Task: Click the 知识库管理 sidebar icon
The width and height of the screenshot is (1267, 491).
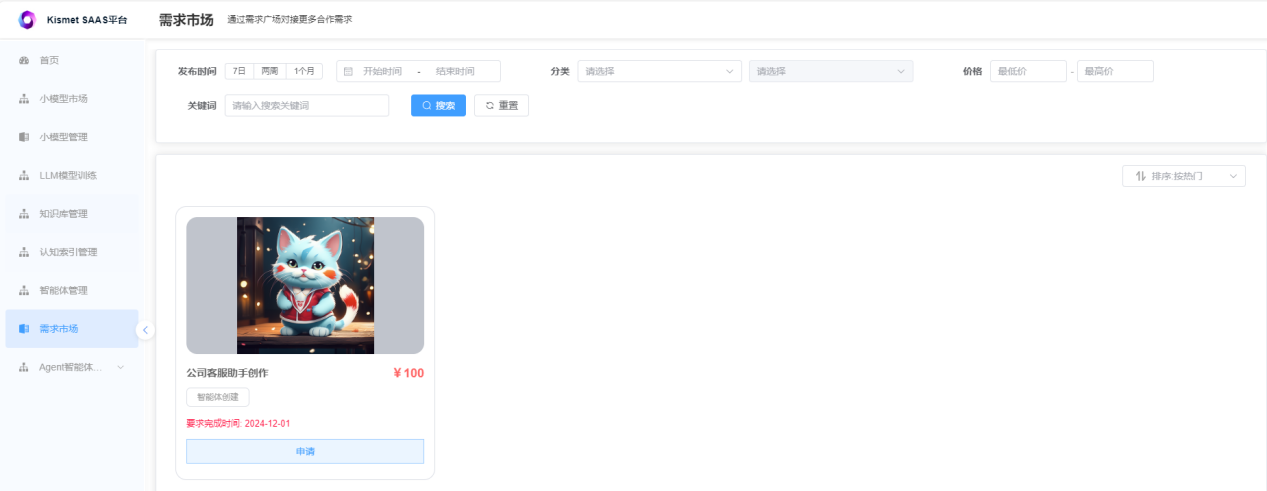Action: tap(24, 214)
